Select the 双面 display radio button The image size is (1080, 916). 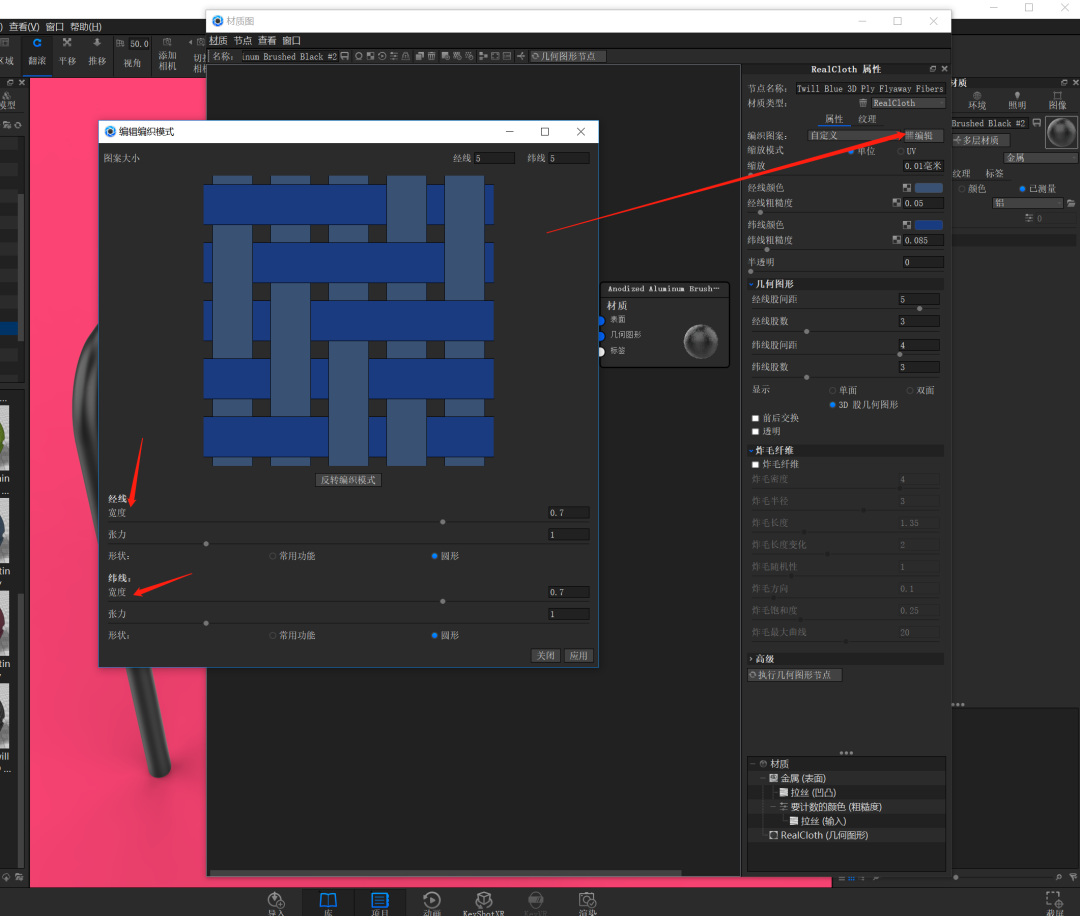(x=910, y=391)
